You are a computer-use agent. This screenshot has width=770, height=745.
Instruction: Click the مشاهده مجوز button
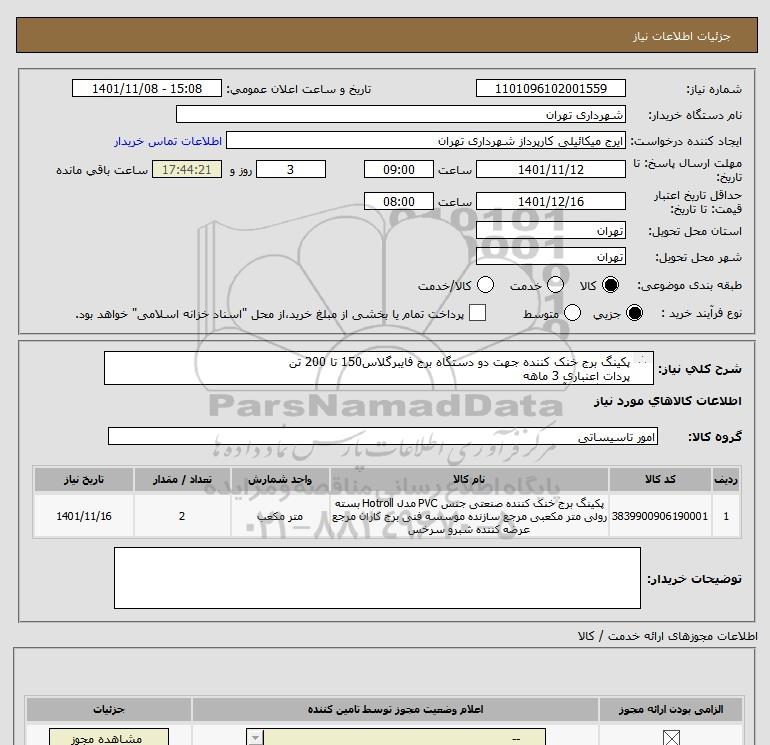click(109, 738)
